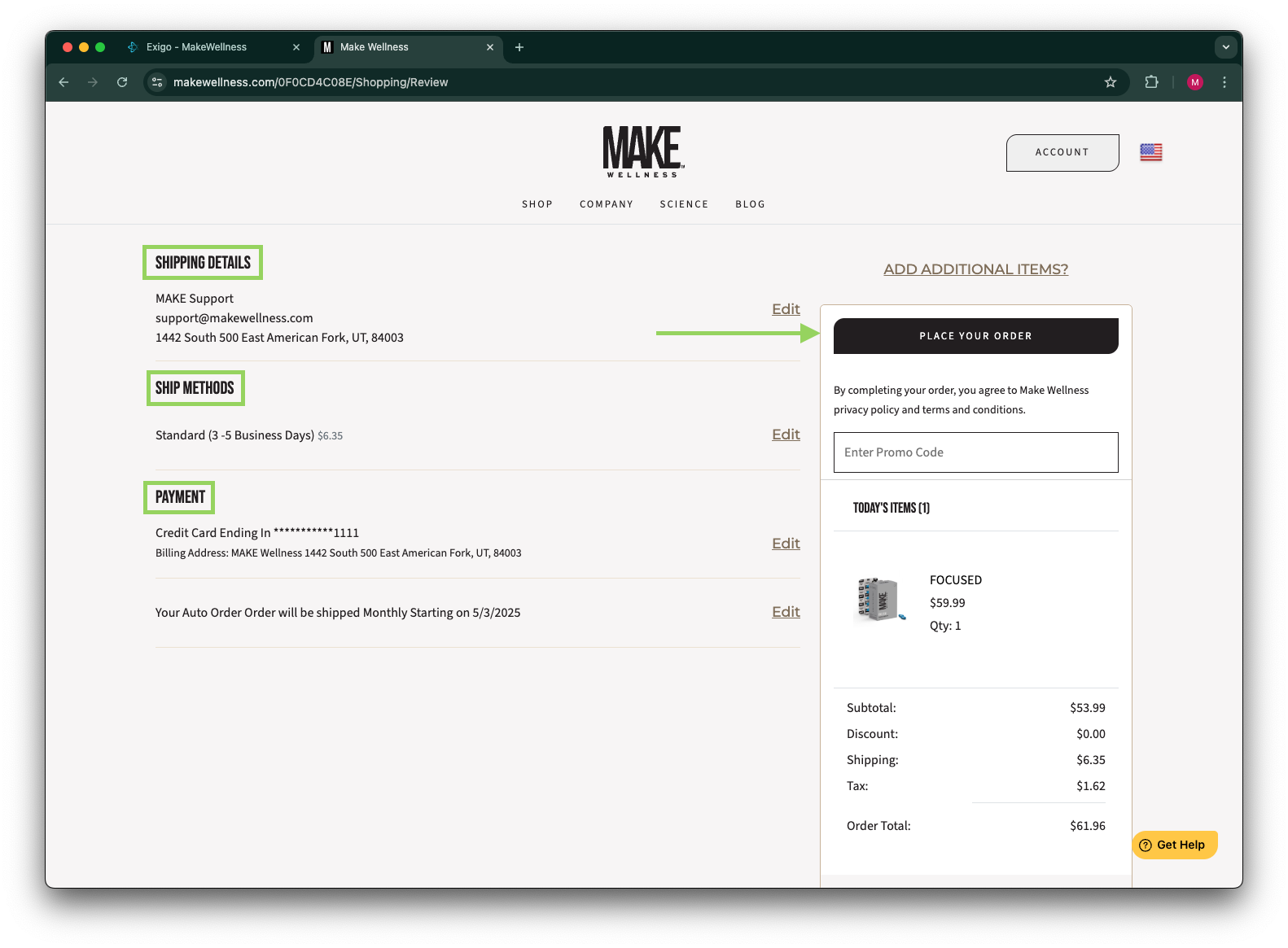This screenshot has width=1288, height=948.
Task: Open the SCIENCE menu
Action: (684, 204)
